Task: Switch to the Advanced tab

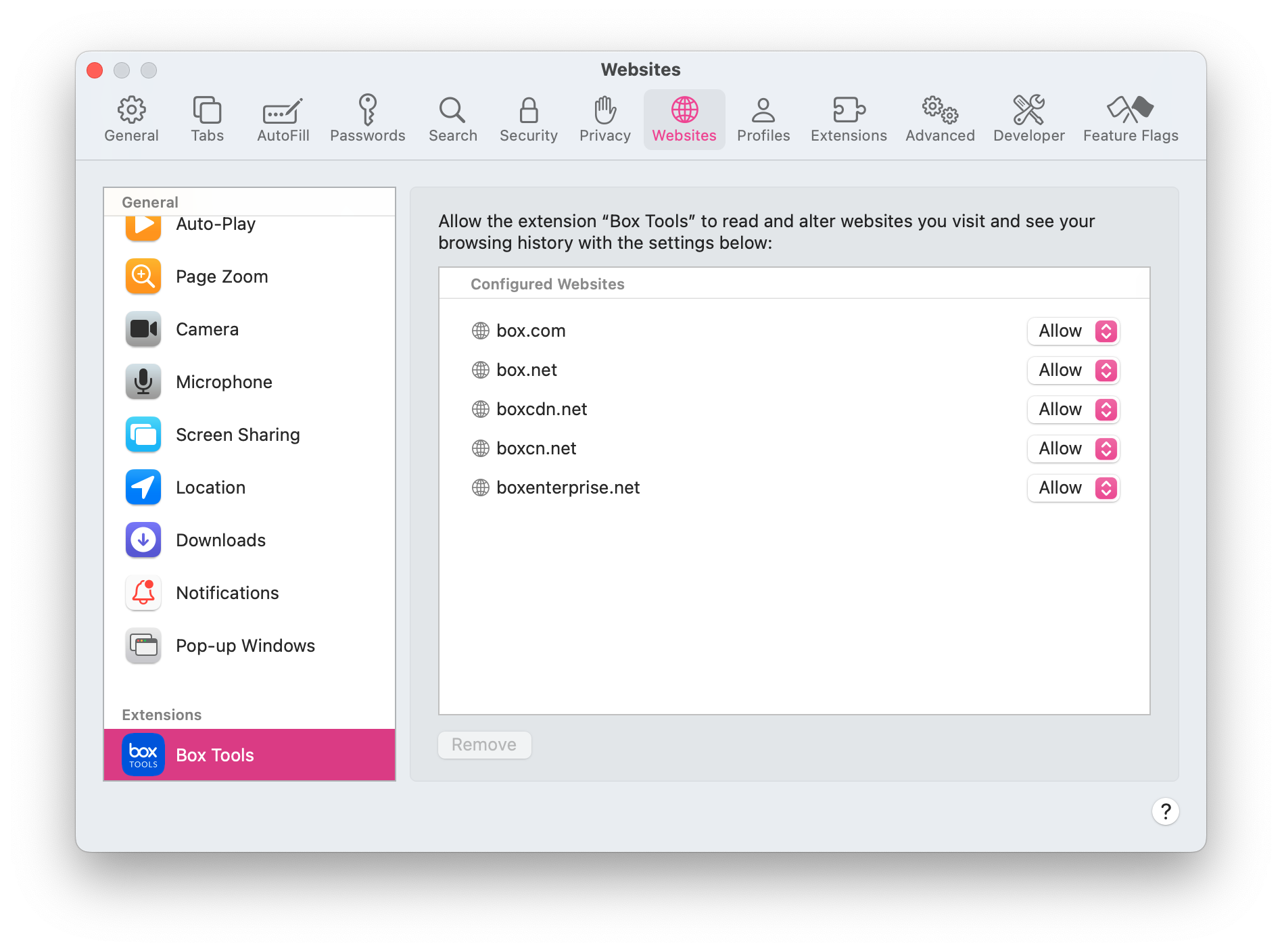Action: click(x=939, y=119)
